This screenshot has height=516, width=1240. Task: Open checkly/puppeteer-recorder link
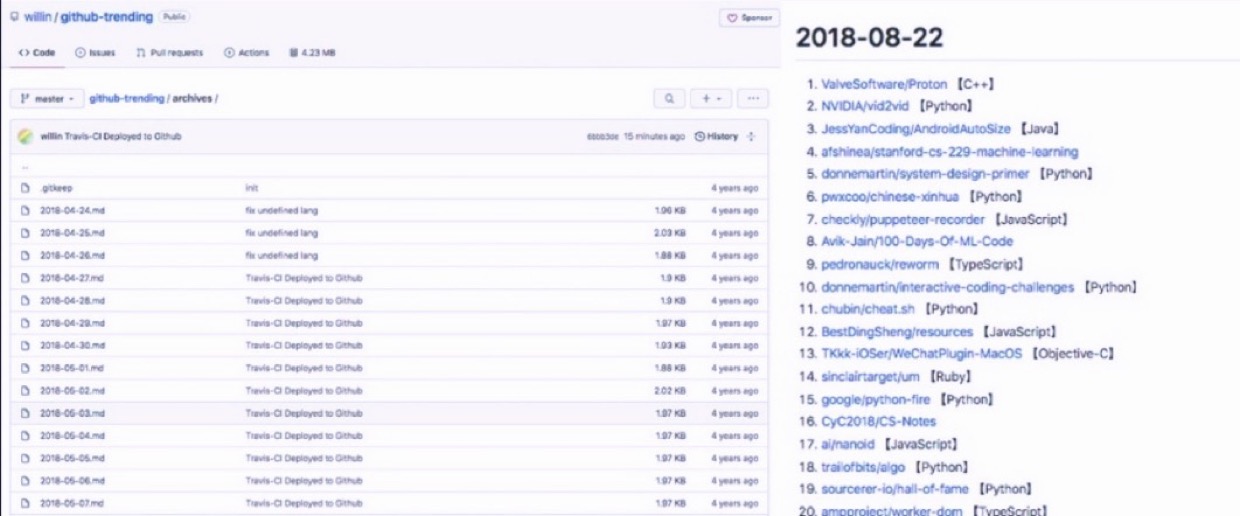[903, 219]
